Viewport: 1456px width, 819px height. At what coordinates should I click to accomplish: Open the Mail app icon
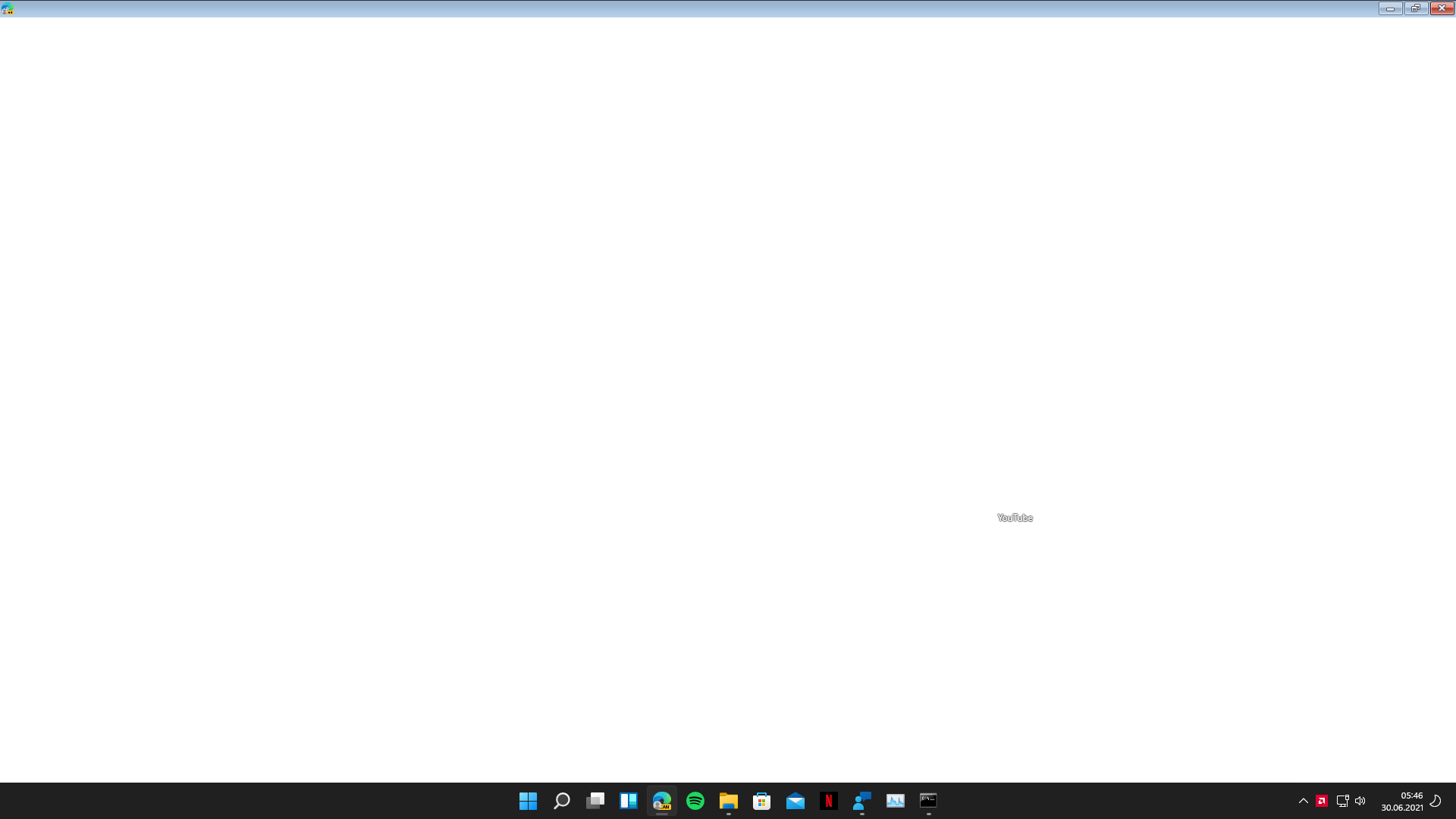[x=795, y=801]
